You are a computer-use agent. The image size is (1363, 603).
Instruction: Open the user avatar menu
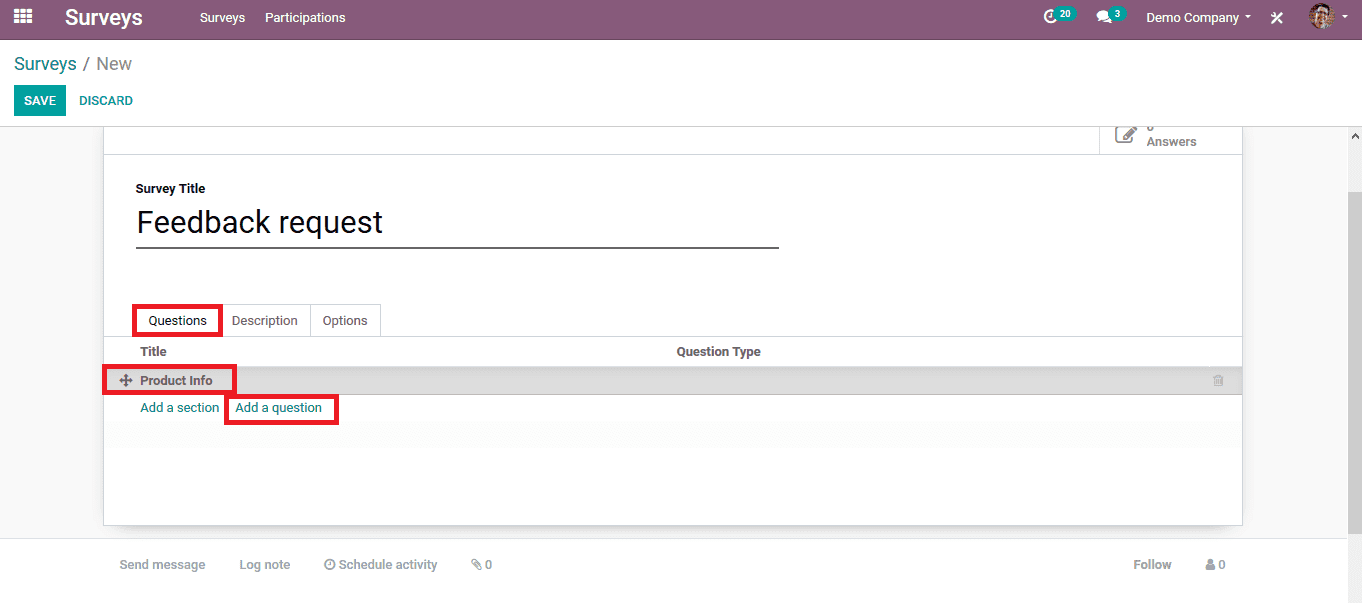click(1322, 16)
